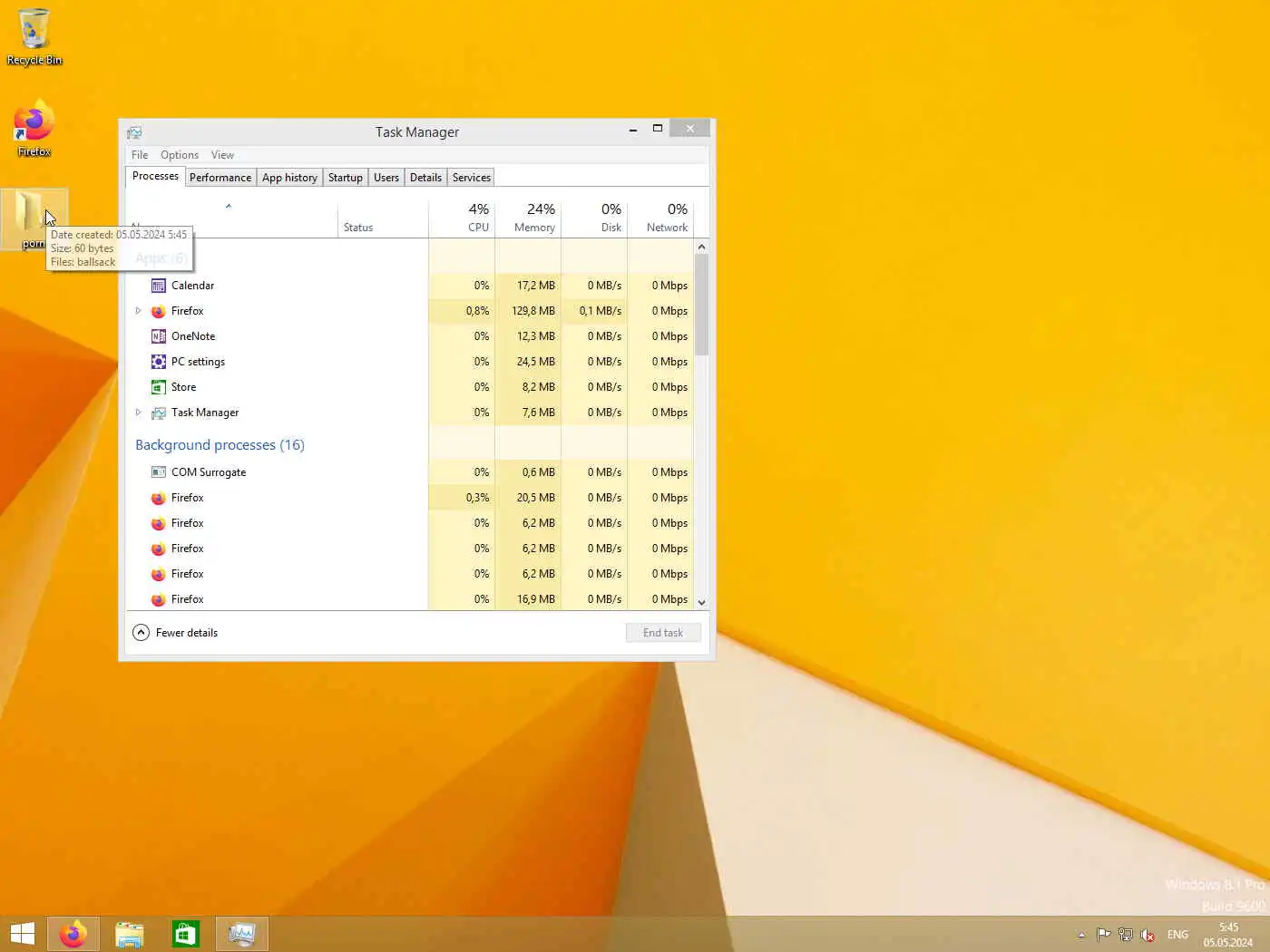Show hidden tray icons arrow

pos(1081,935)
